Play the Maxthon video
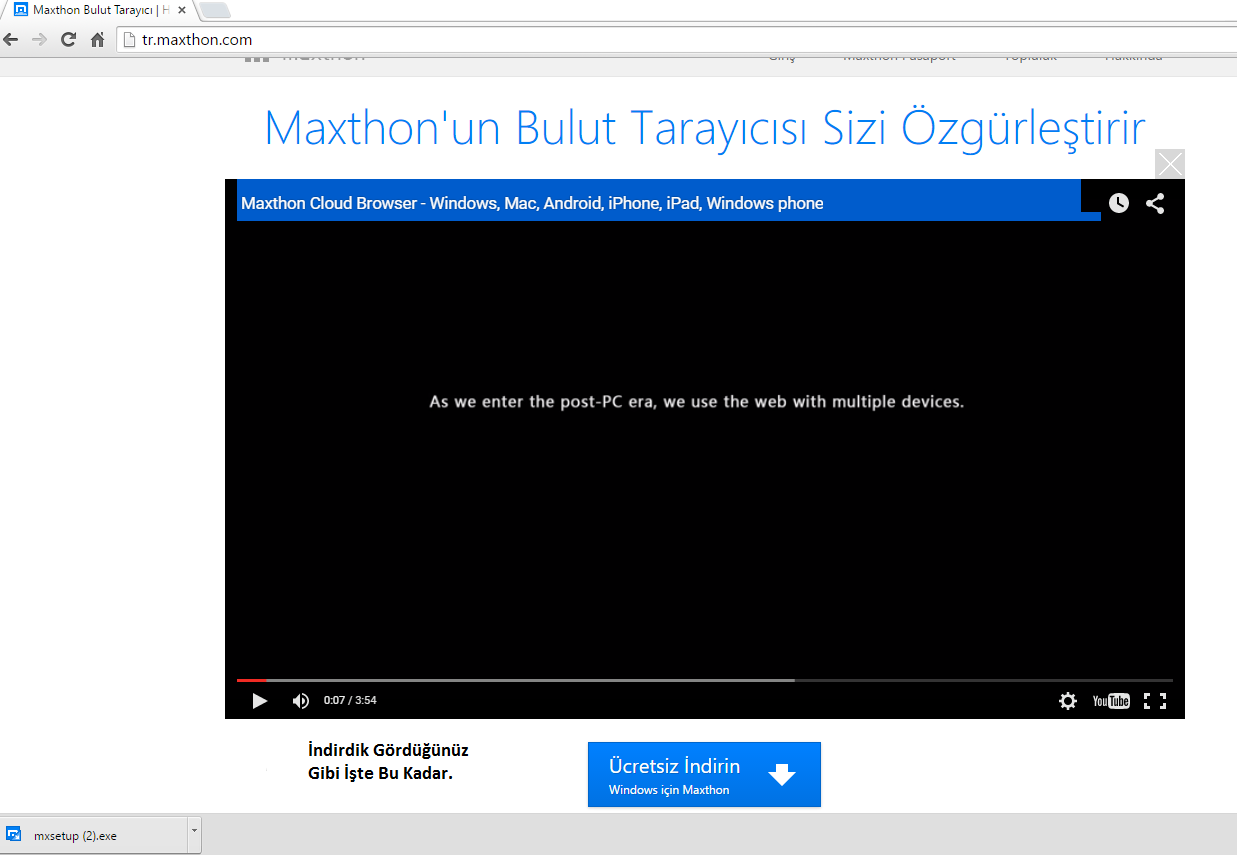 click(x=260, y=701)
